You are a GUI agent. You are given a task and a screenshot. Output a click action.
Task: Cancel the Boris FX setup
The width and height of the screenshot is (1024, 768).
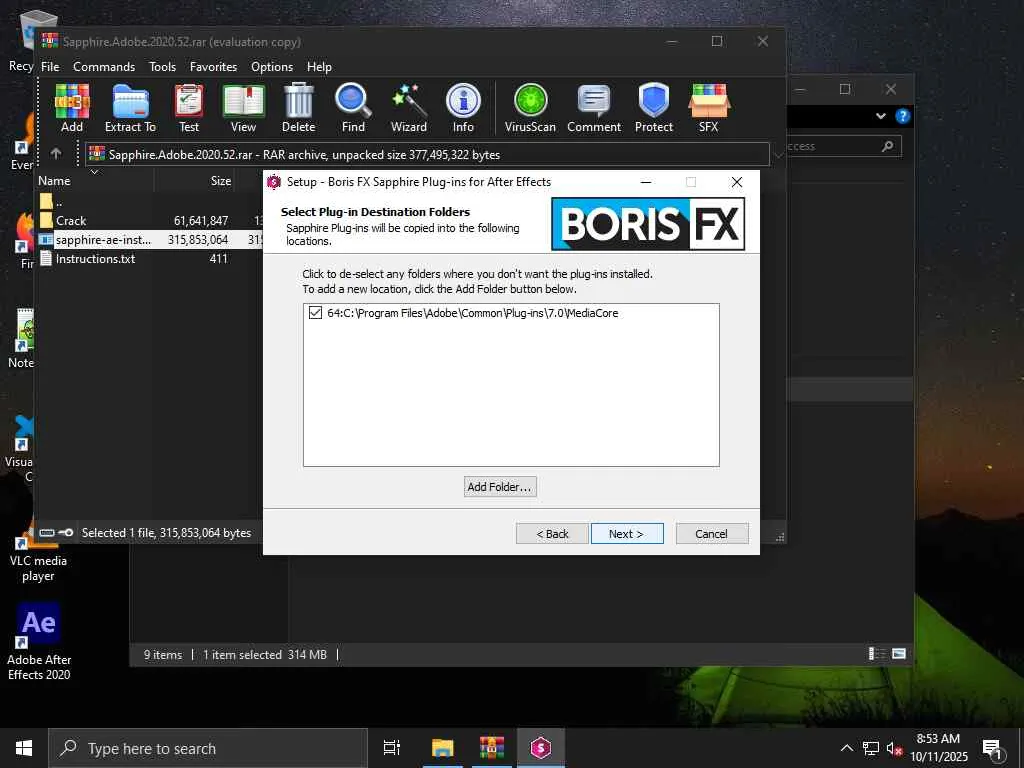point(712,534)
